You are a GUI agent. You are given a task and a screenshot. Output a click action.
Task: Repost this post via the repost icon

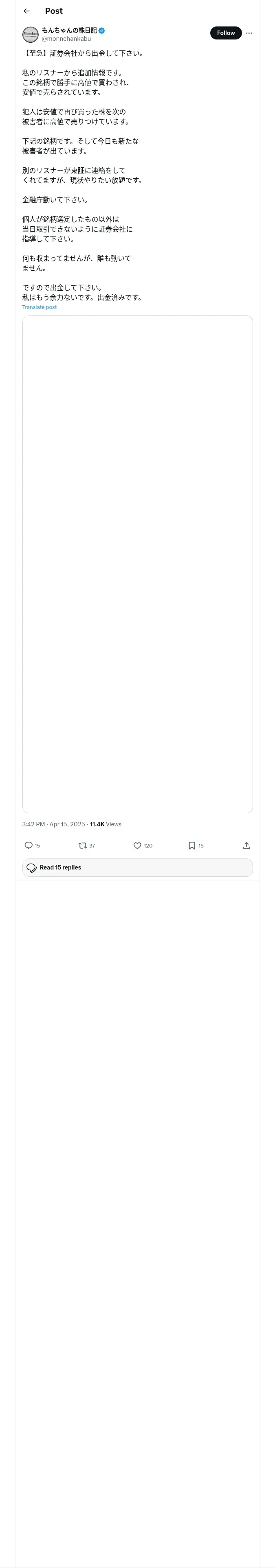click(83, 845)
